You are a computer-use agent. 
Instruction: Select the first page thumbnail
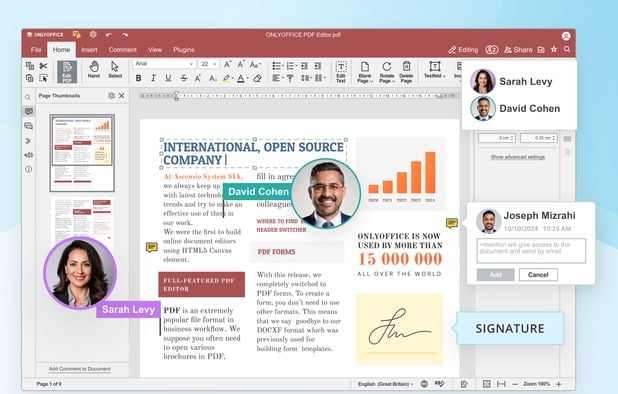pos(82,153)
